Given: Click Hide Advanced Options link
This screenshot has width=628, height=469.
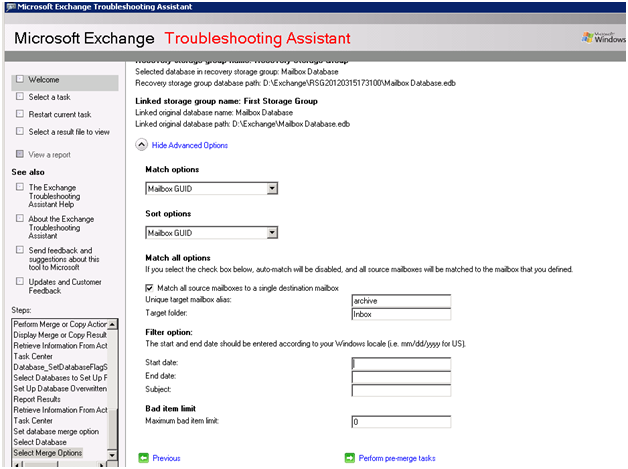Looking at the screenshot, I should tap(189, 145).
